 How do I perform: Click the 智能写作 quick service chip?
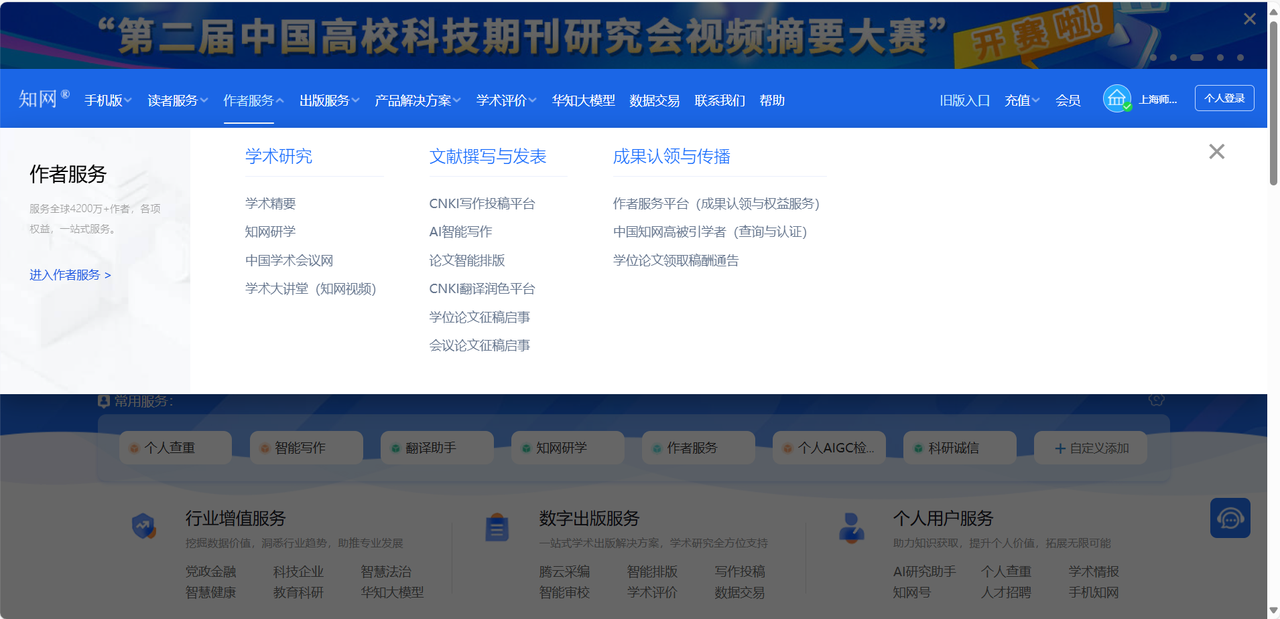tap(306, 448)
